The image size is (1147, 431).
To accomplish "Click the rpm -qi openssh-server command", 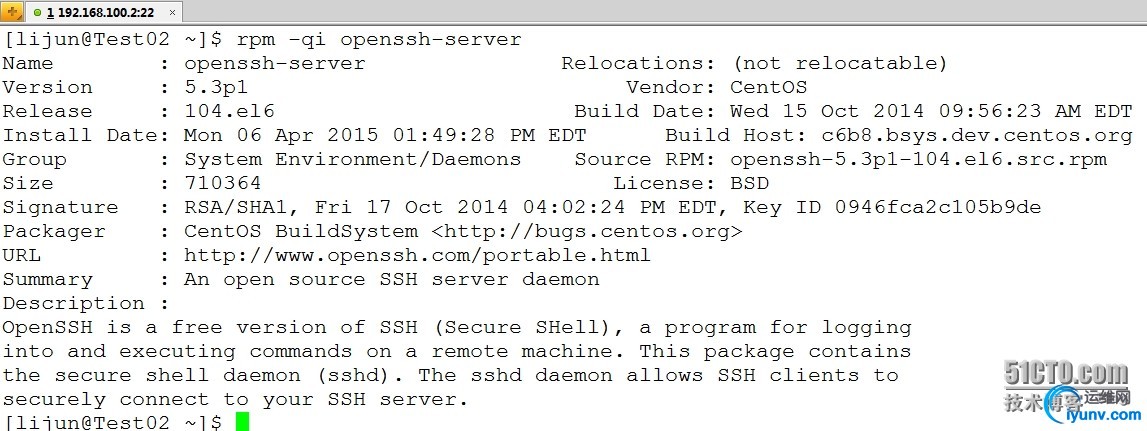I will click(379, 40).
